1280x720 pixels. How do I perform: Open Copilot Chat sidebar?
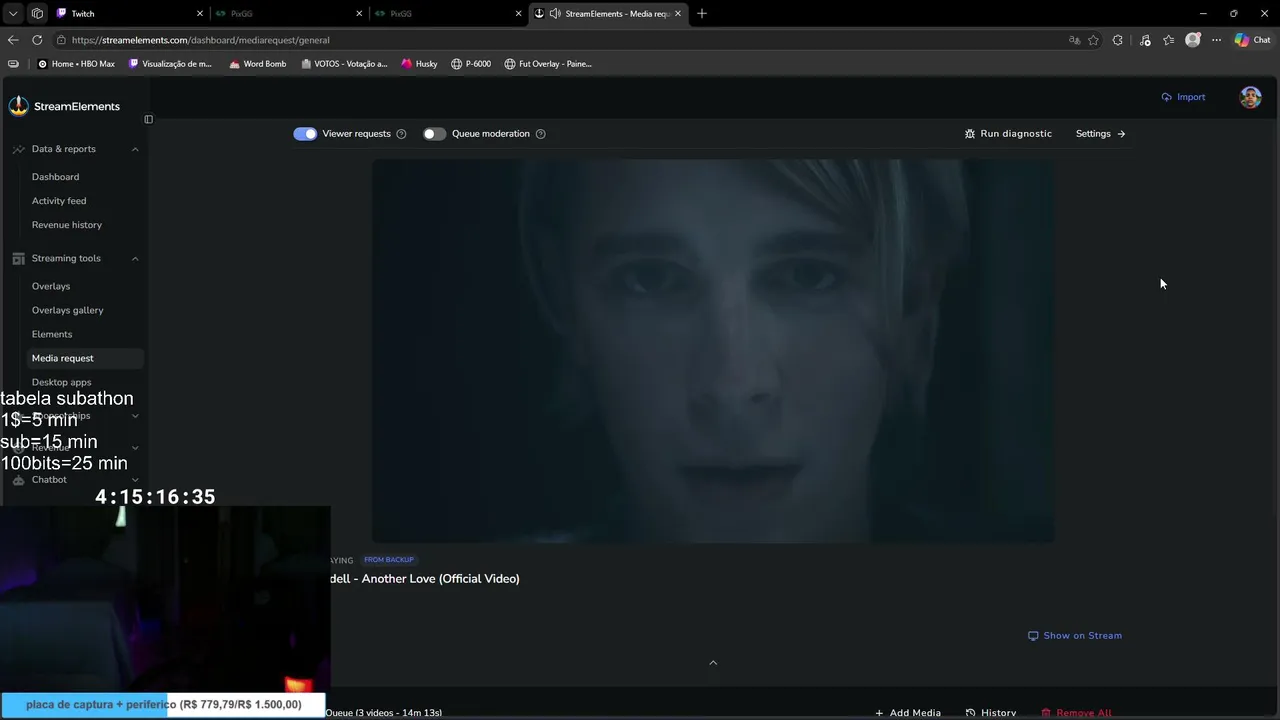click(1253, 40)
